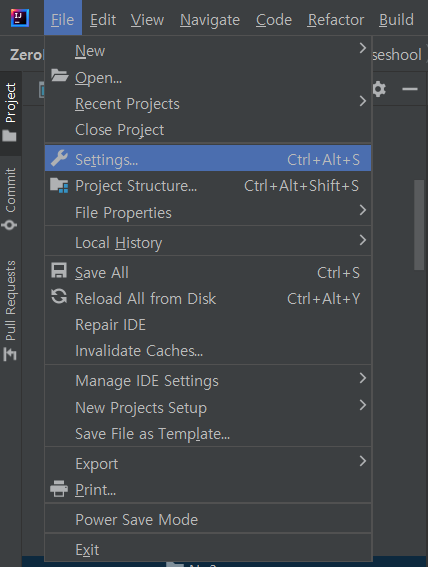Screen dimensions: 428x567
Task: Expand the Local History submenu
Action: [208, 242]
